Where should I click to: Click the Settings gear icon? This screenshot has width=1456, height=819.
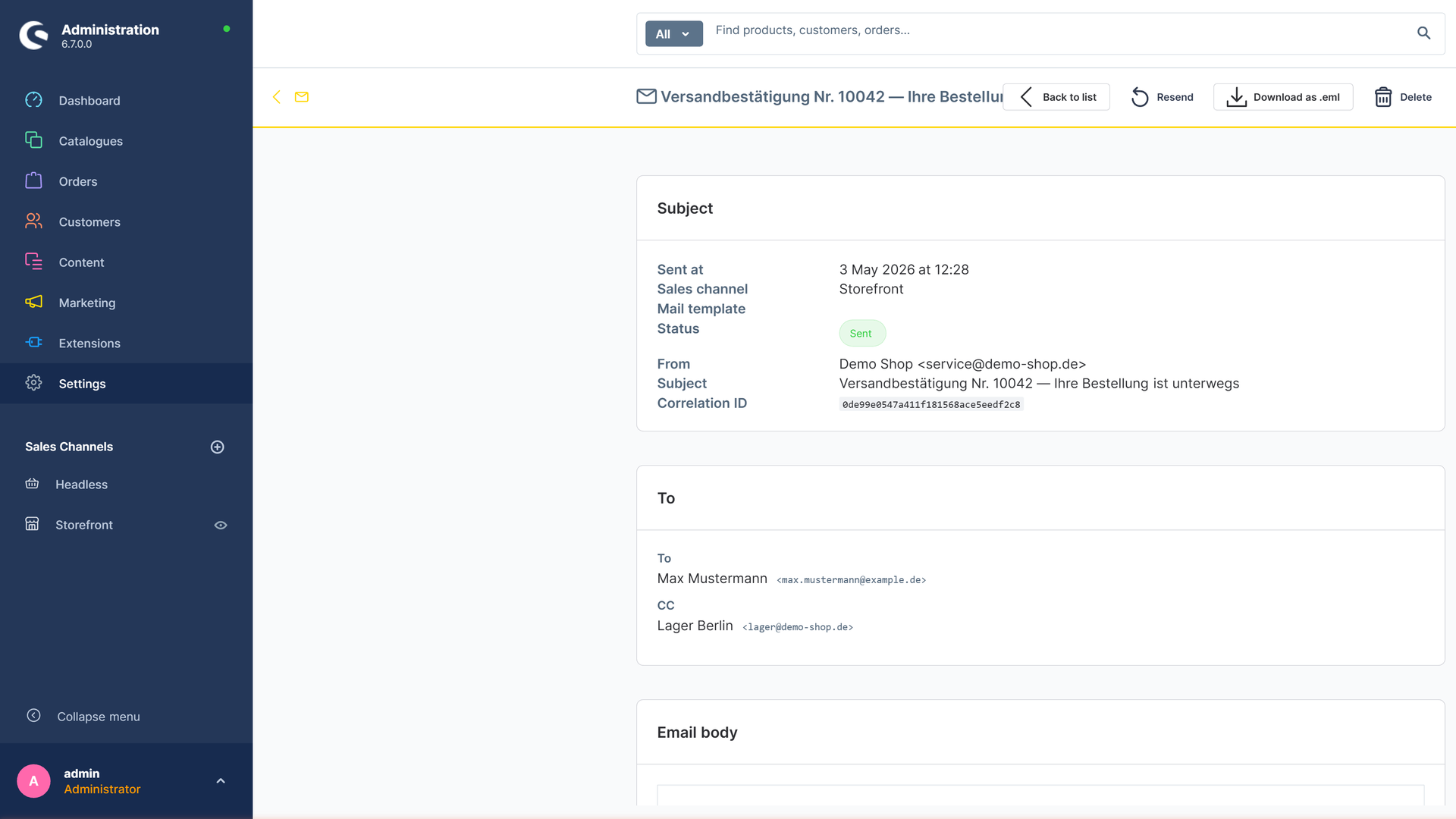(33, 383)
